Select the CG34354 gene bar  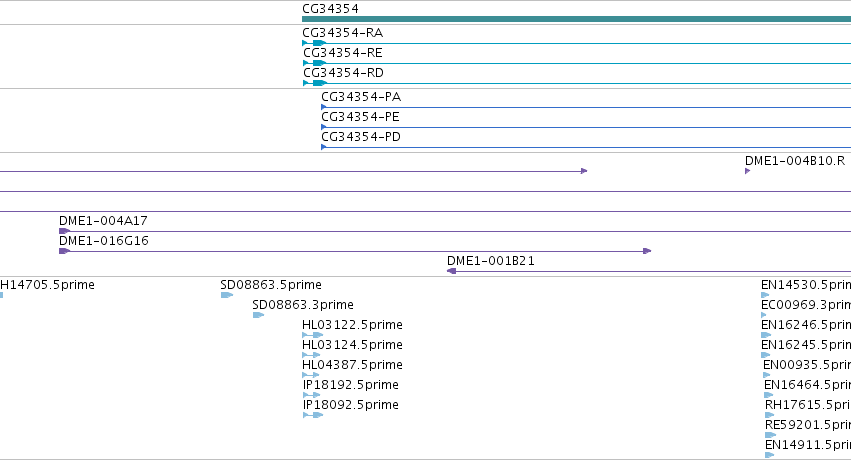[x=576, y=19]
